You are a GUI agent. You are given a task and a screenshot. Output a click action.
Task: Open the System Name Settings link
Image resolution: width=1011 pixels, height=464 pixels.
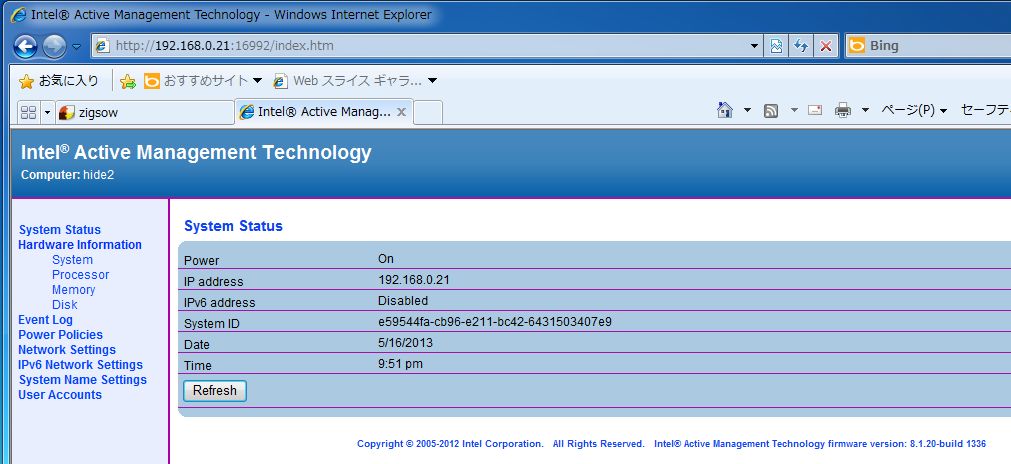(83, 380)
